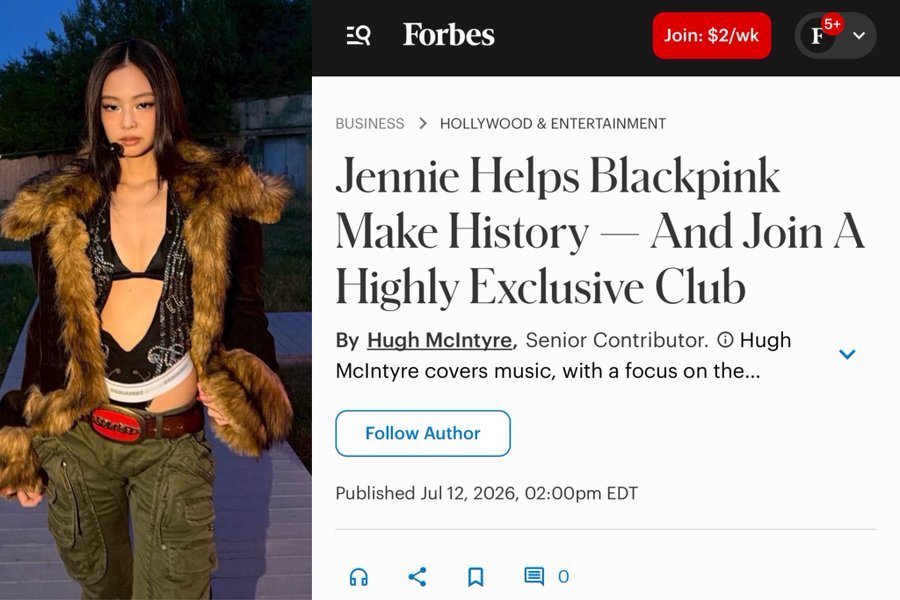Screen dimensions: 900x600
Task: Open the listen headphones icon
Action: pyautogui.click(x=359, y=576)
